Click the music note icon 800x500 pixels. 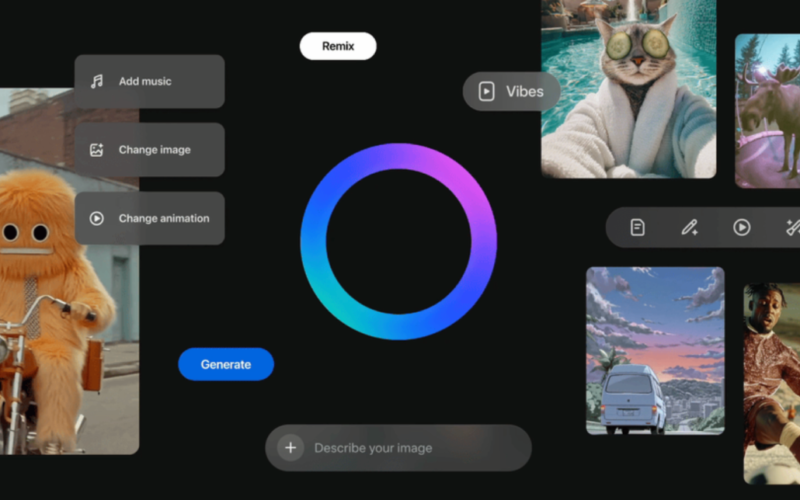coord(97,81)
